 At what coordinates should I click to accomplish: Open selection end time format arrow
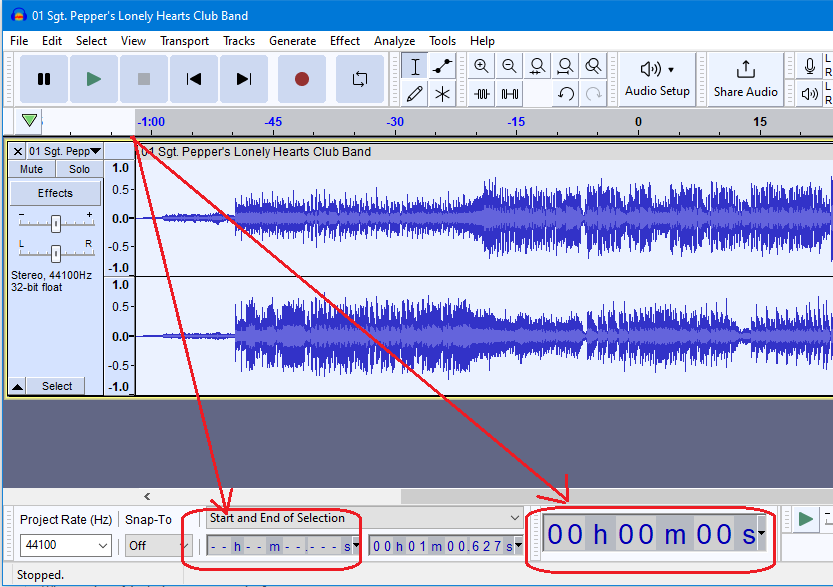tap(518, 546)
